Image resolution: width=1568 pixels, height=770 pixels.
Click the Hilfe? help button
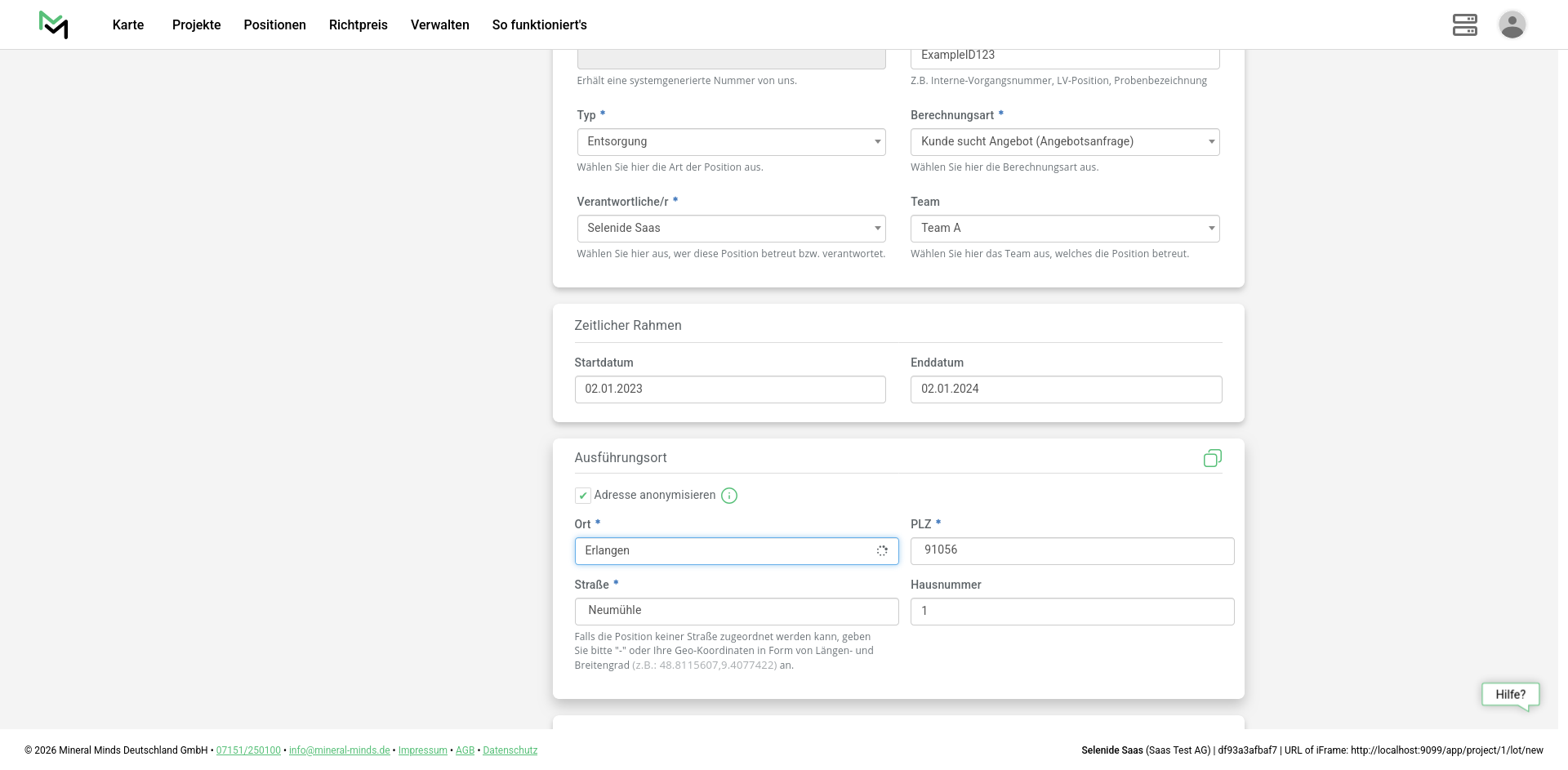click(x=1510, y=695)
